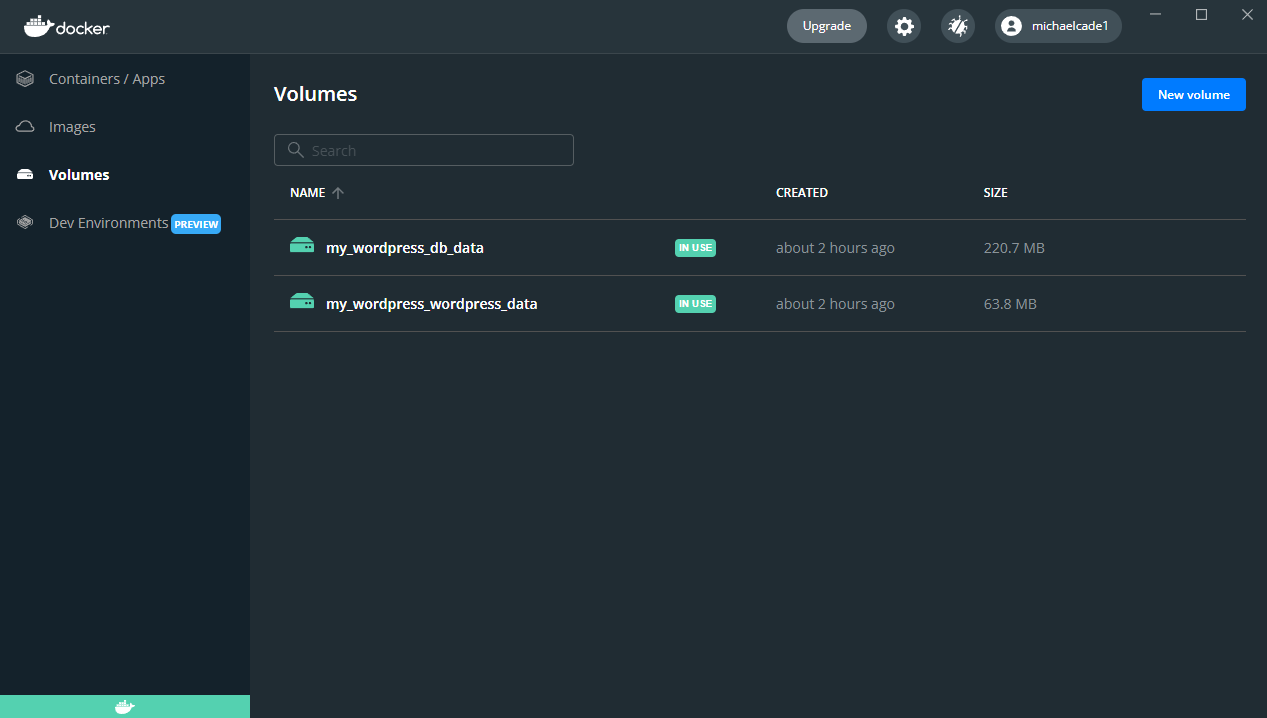The image size is (1267, 718).
Task: Sort volumes by CREATED column
Action: point(801,193)
